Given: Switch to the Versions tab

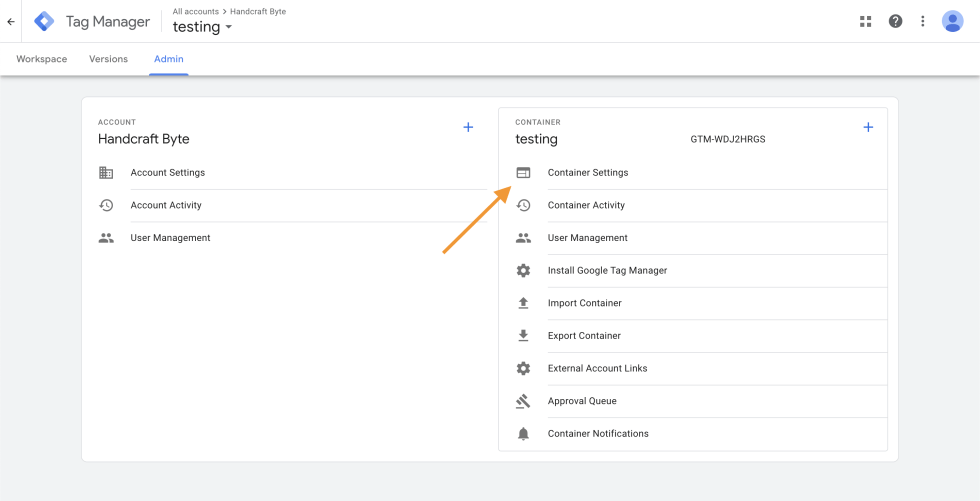Looking at the screenshot, I should pyautogui.click(x=108, y=59).
